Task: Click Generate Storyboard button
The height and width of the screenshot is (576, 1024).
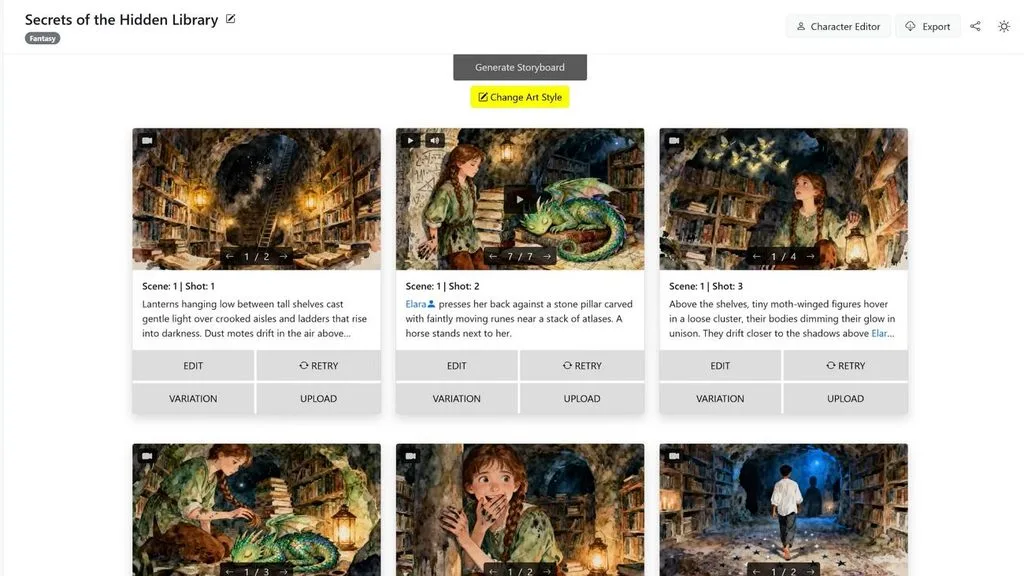Action: [520, 67]
